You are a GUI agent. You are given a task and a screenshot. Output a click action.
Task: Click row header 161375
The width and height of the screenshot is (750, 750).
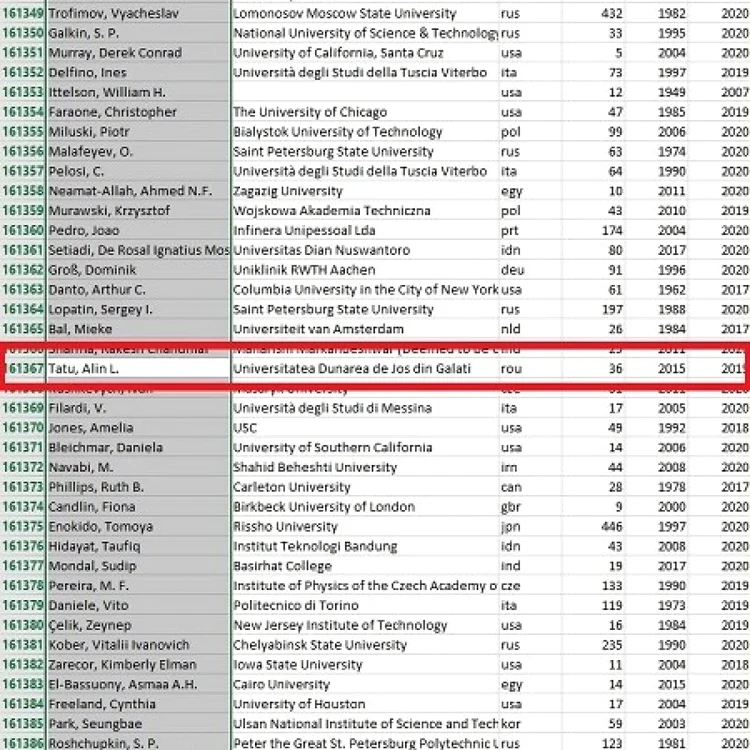[23, 527]
